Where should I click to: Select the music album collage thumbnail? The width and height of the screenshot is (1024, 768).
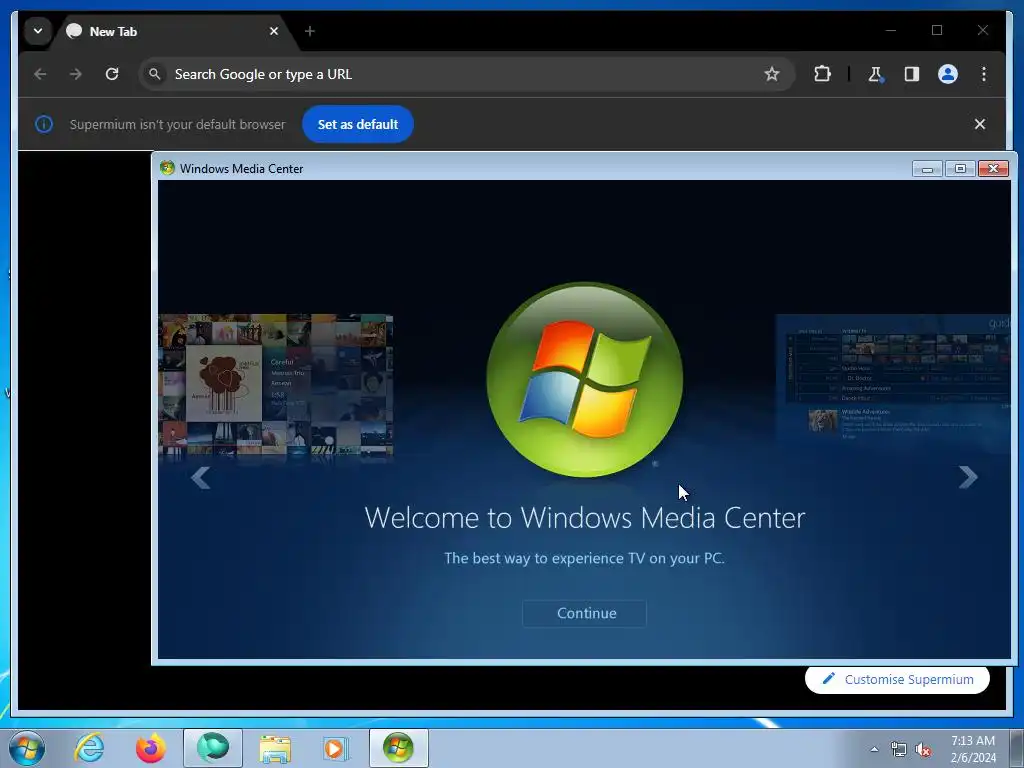click(x=276, y=385)
